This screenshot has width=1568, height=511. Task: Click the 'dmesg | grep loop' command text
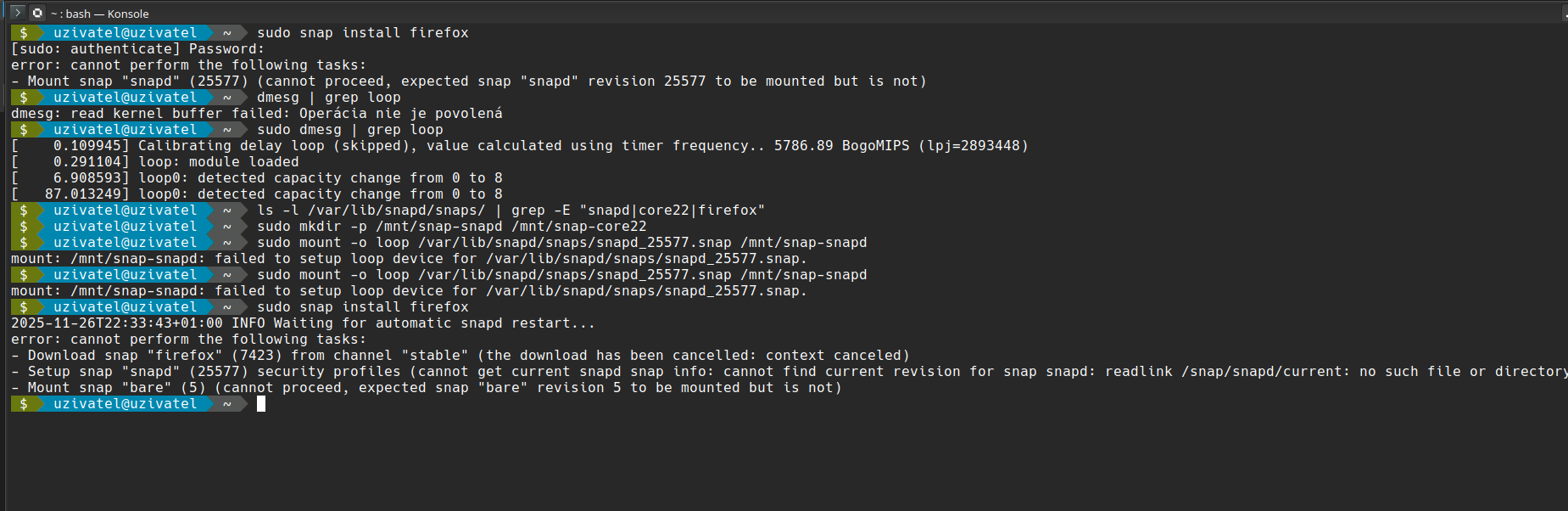328,98
